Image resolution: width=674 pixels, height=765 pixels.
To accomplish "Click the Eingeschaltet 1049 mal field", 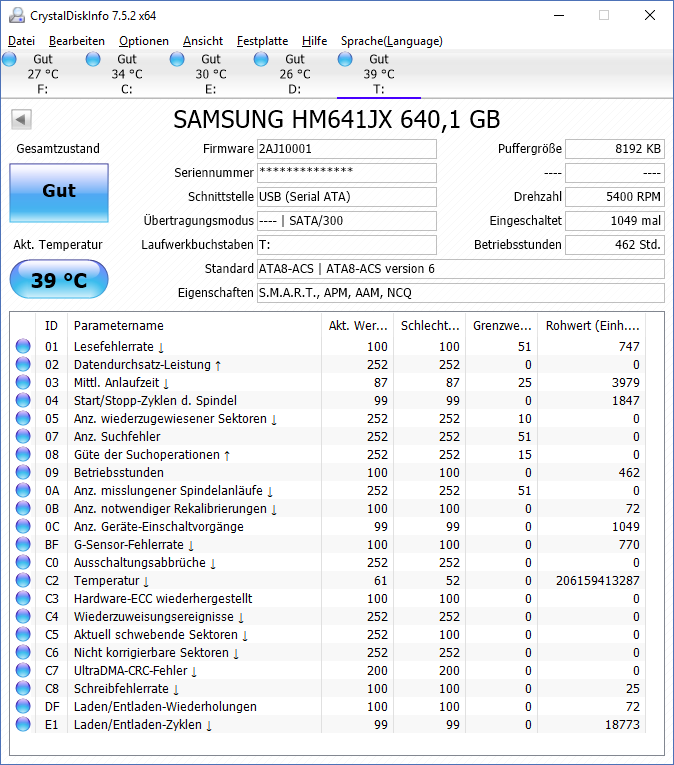I will click(x=615, y=221).
